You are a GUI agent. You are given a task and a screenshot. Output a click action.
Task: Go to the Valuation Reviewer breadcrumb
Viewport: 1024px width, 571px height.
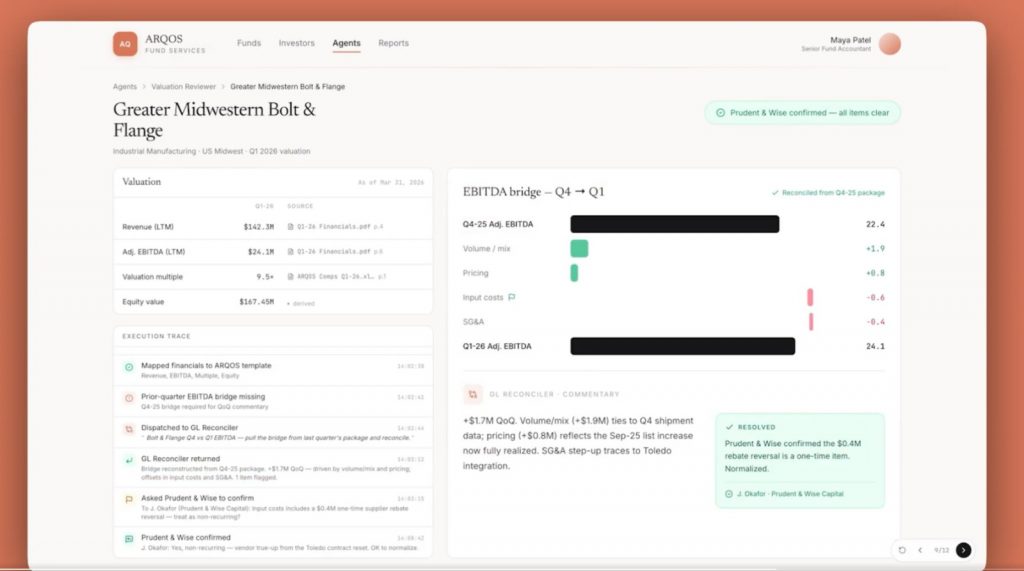pos(184,86)
